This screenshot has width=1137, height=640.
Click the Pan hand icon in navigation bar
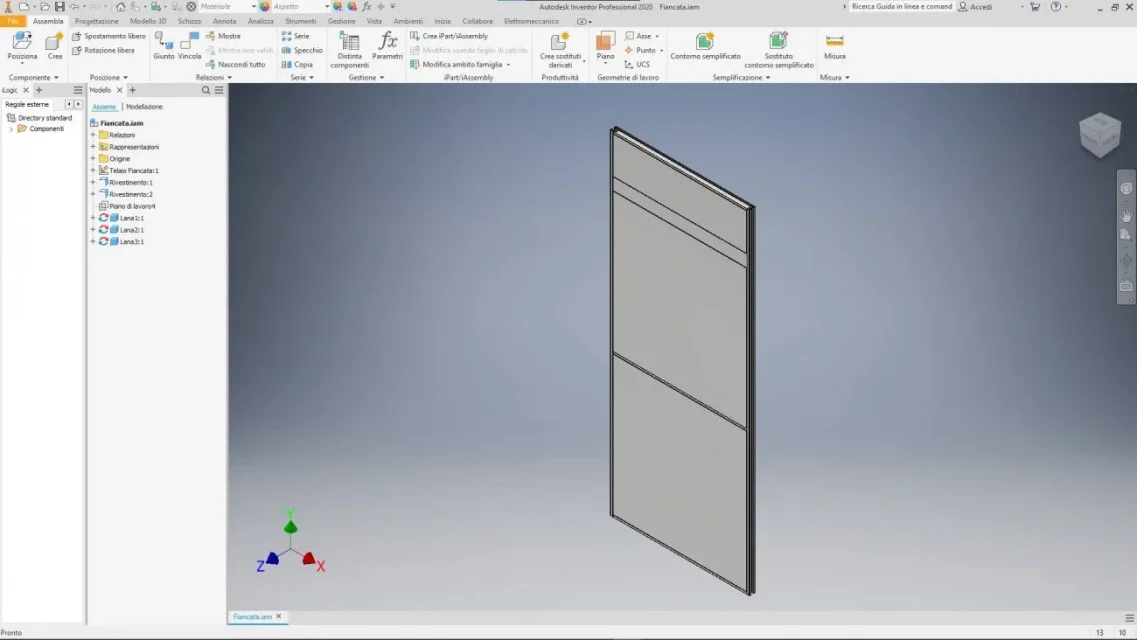tap(1126, 216)
